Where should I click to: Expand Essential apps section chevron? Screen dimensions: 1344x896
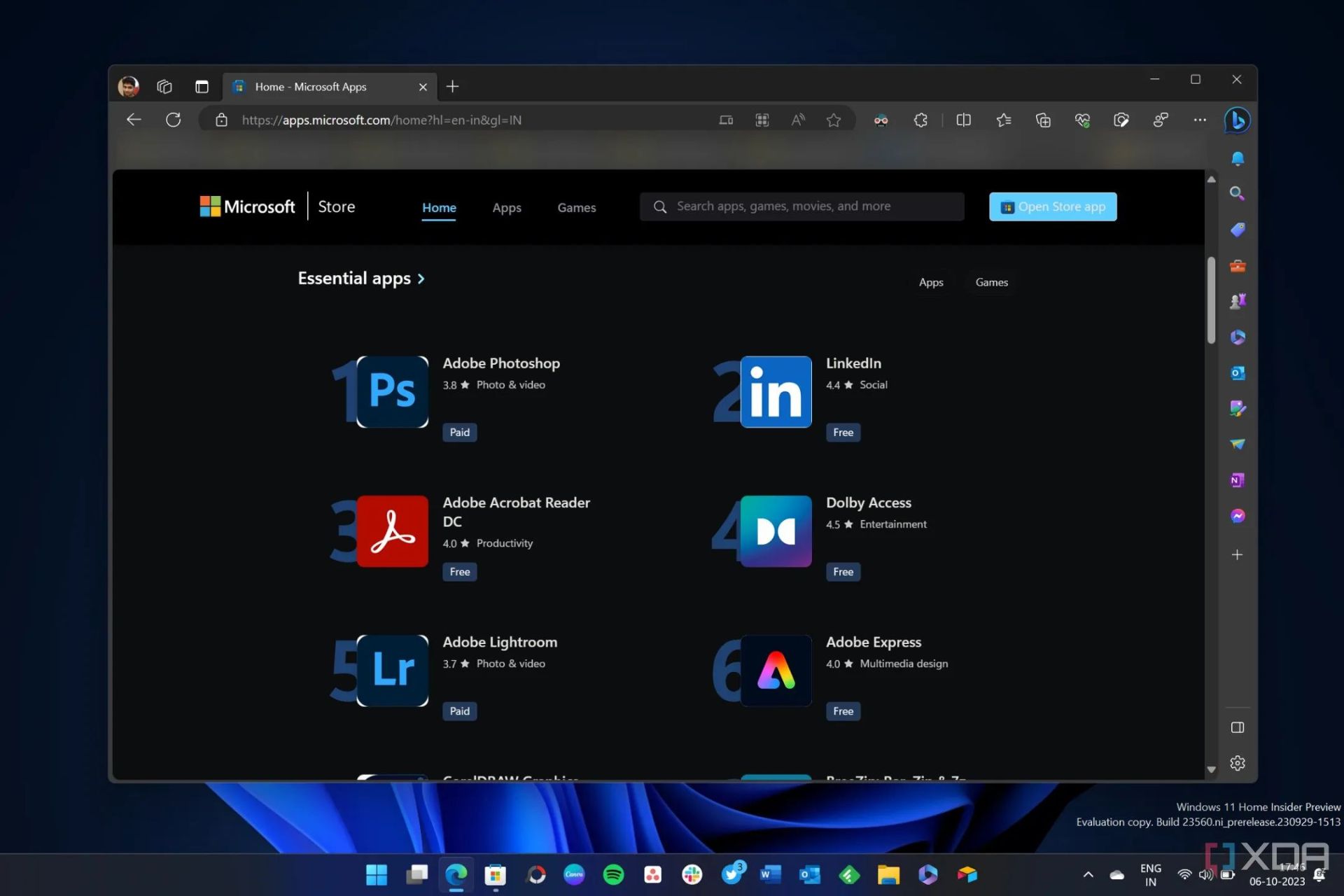coord(421,279)
